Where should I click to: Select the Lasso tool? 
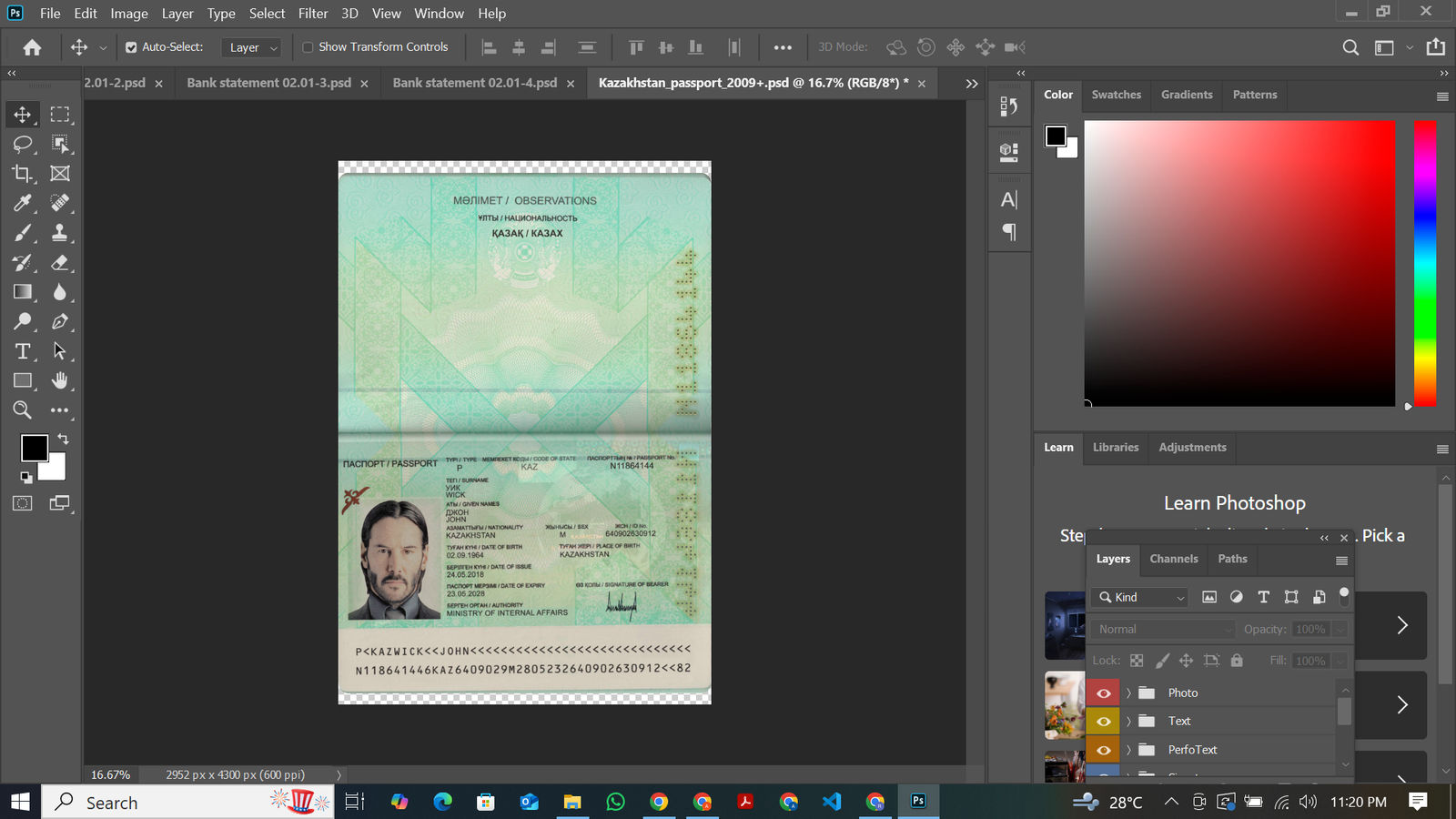22,144
